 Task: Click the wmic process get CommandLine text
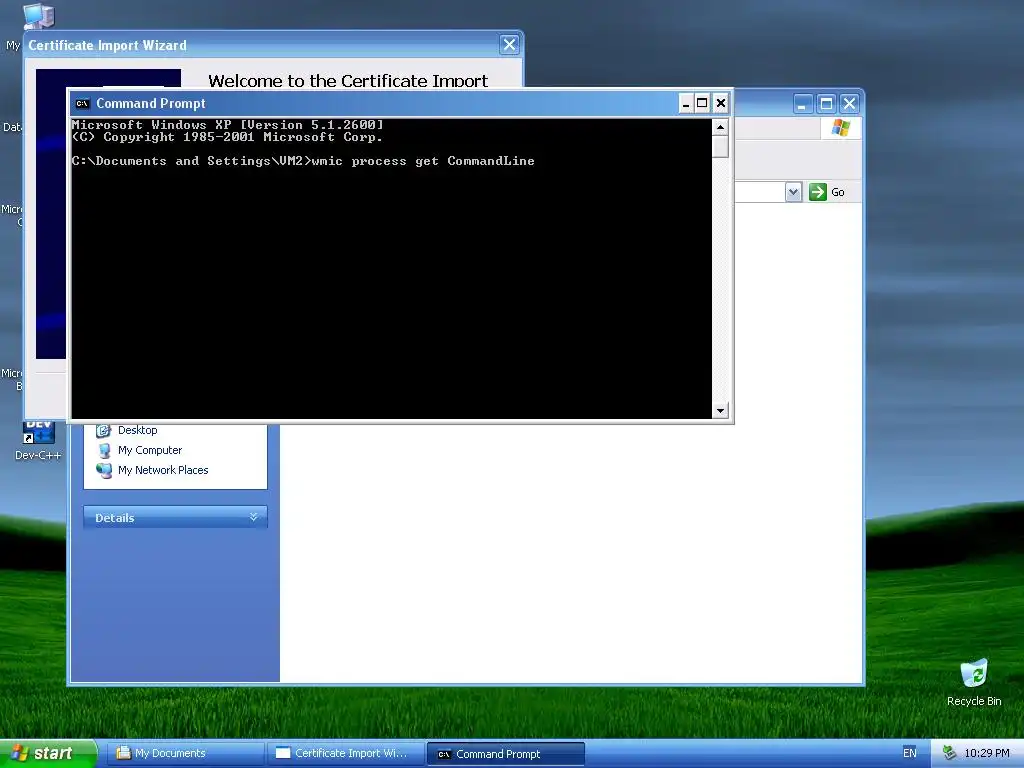[423, 161]
